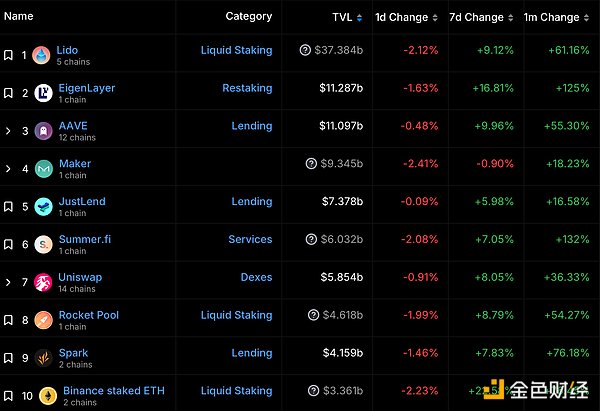Expand the AAVE row
Screen dimensions: 600x411
click(8, 131)
